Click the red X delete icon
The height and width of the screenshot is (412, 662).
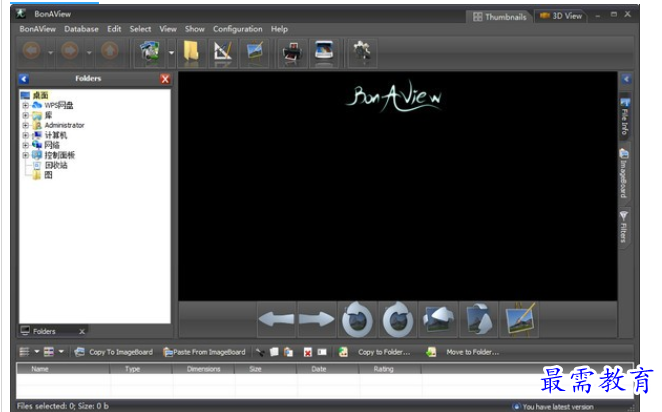(308, 352)
